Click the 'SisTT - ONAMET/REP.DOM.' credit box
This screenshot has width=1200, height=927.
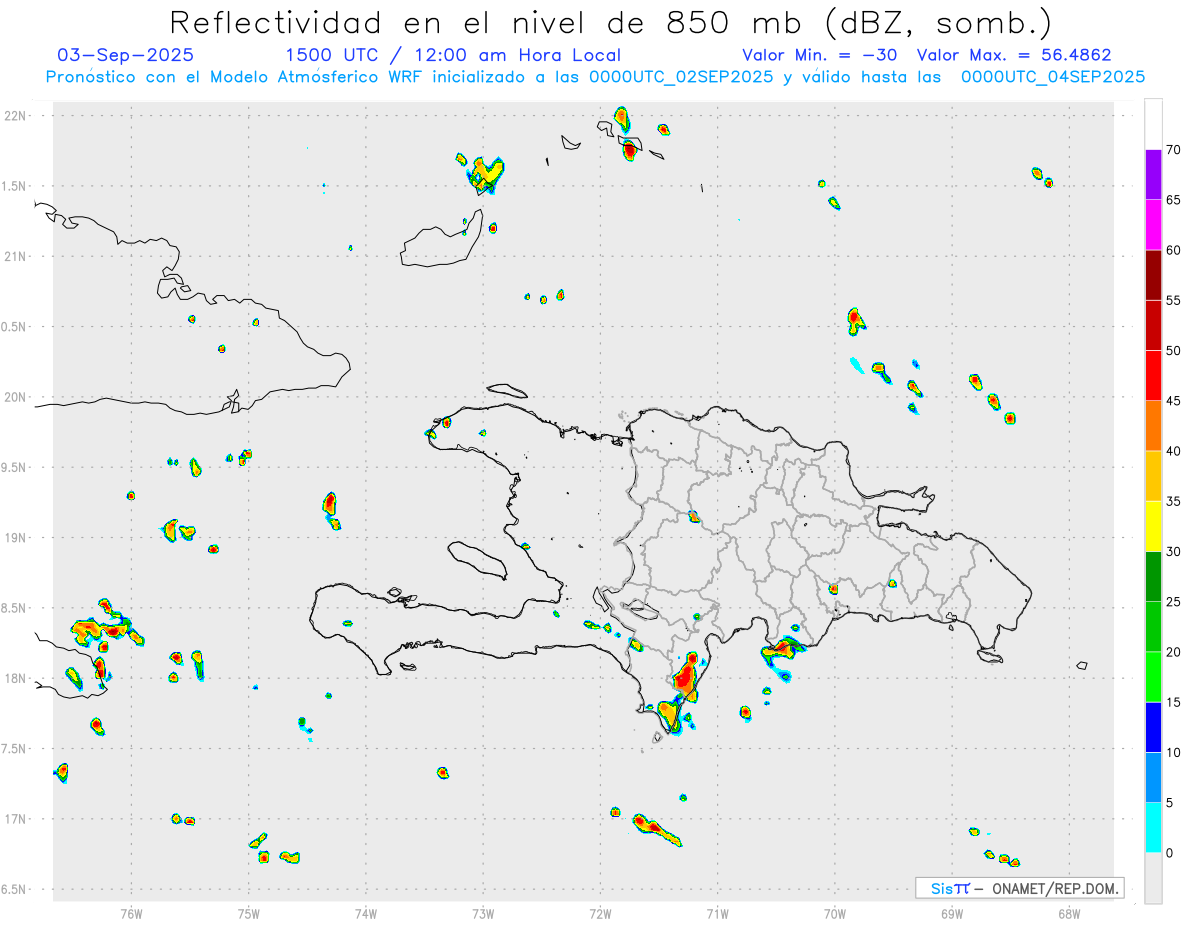coord(1019,888)
